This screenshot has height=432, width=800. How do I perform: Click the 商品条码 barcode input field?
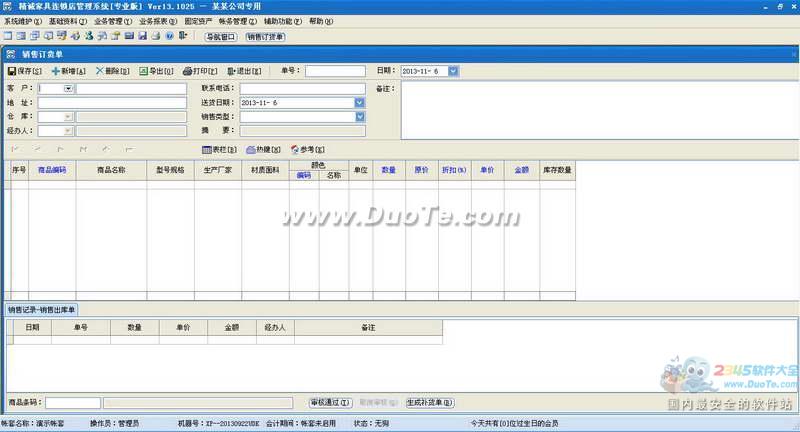point(73,403)
